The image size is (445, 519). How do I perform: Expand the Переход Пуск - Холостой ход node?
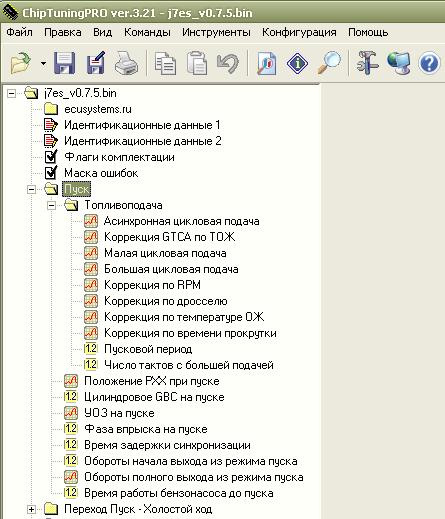click(31, 509)
